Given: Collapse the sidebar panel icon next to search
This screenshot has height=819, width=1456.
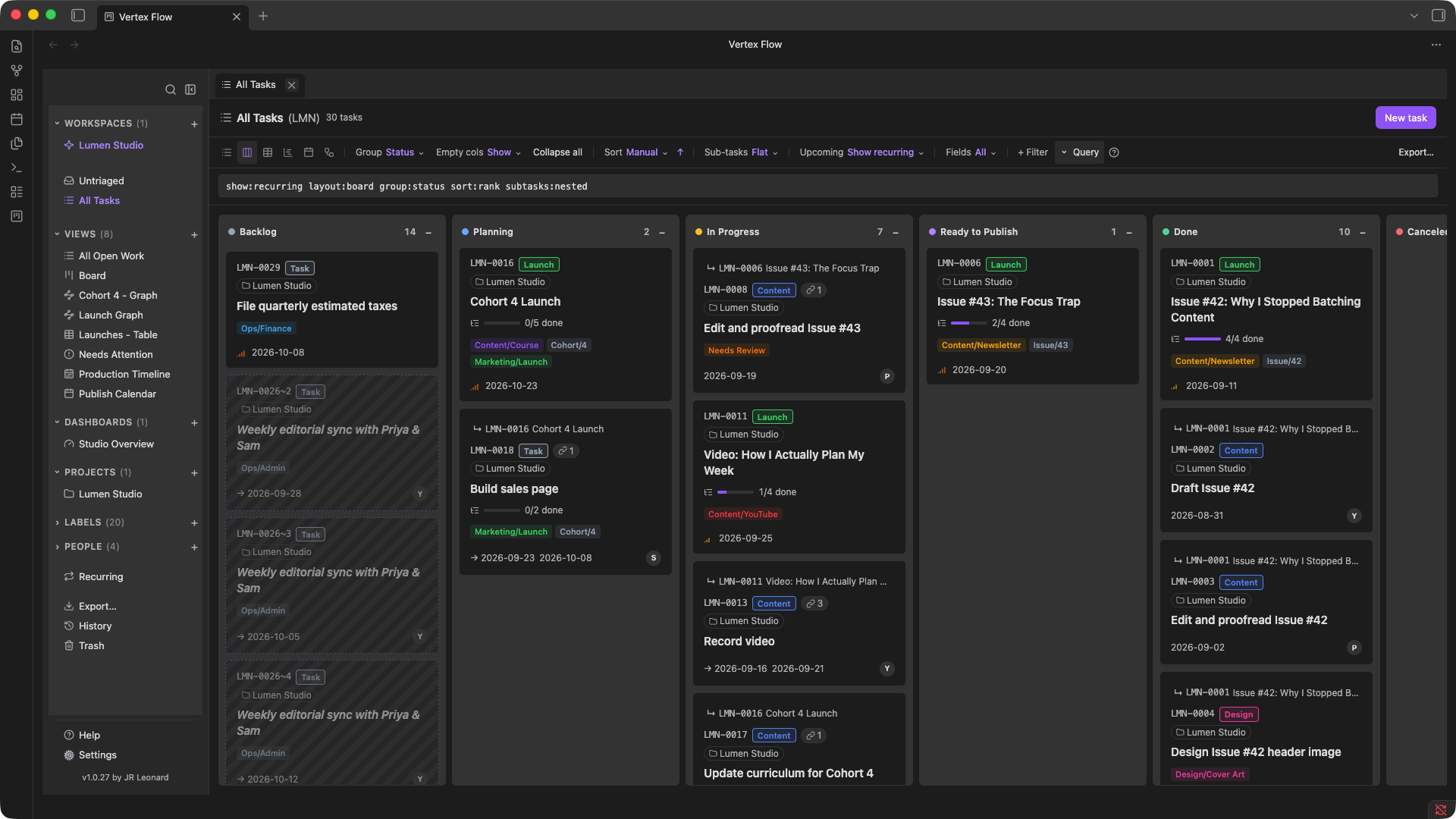Looking at the screenshot, I should click(x=190, y=89).
